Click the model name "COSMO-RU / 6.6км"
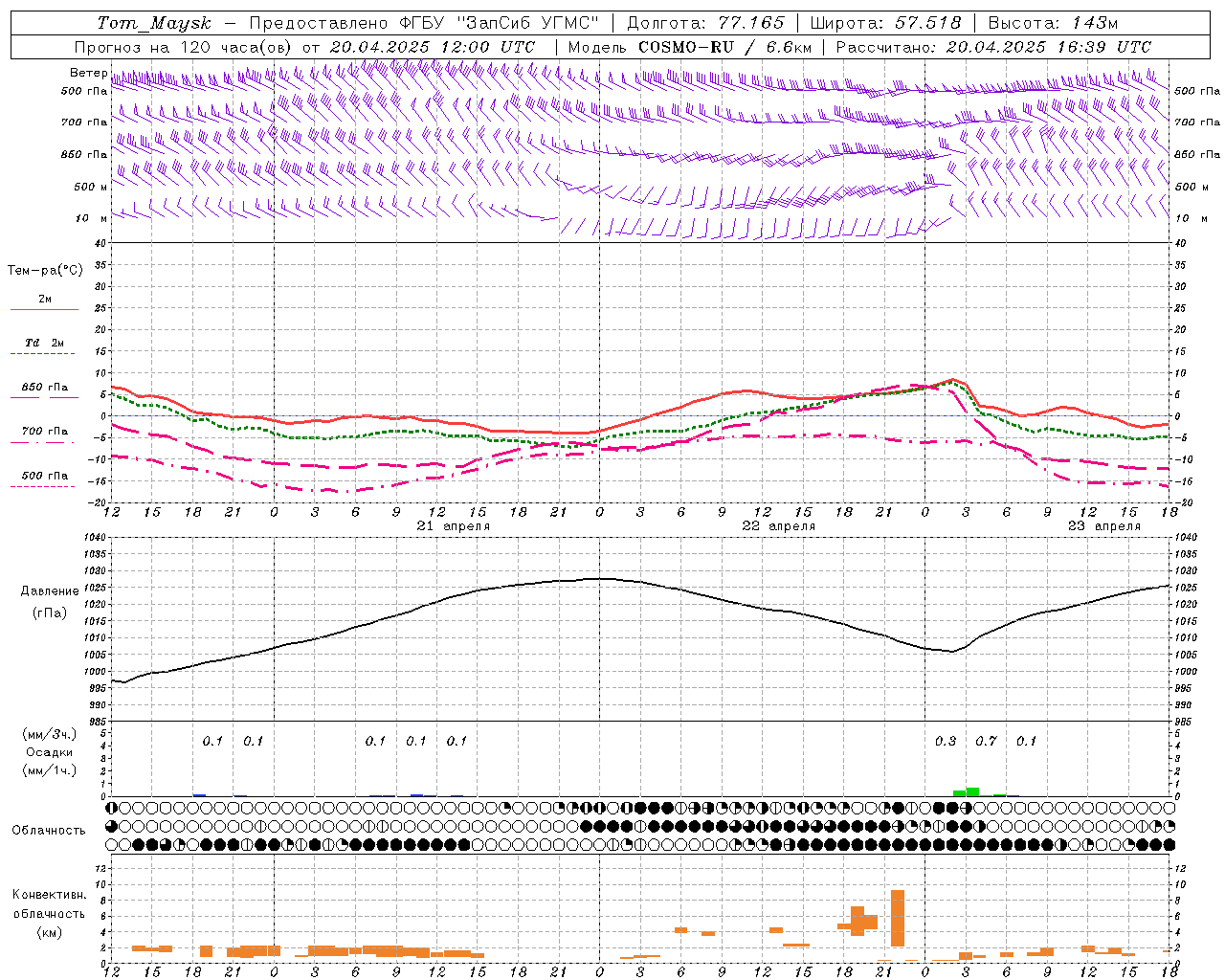 point(725,47)
